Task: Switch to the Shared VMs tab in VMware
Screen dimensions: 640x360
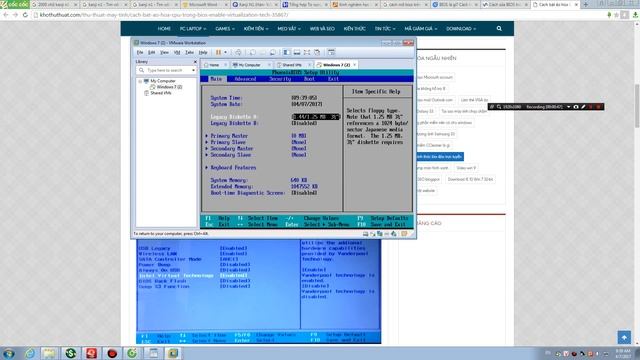Action: point(291,65)
